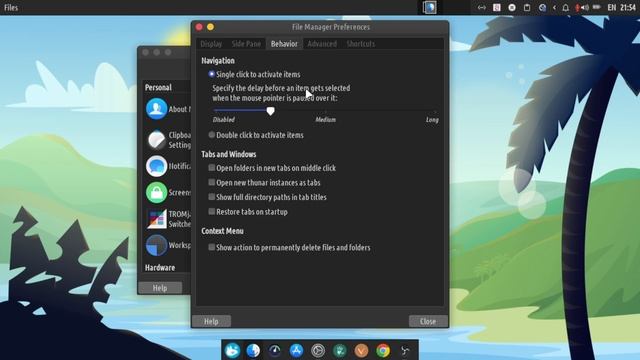Click the Personal section heading in Settings

(158, 87)
